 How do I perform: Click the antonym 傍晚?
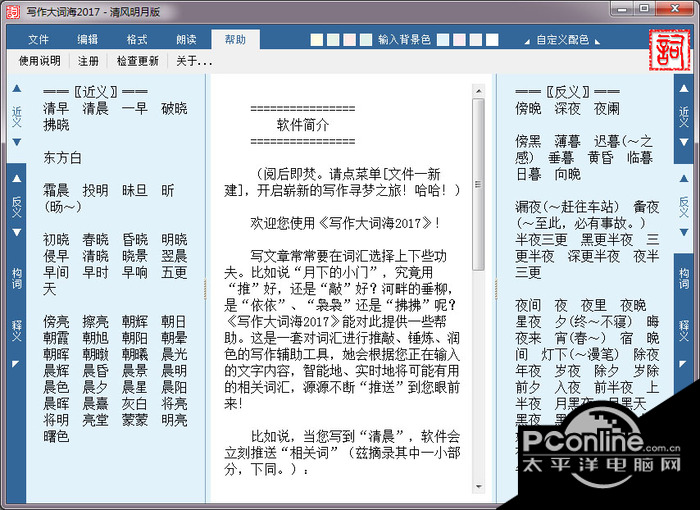click(528, 109)
